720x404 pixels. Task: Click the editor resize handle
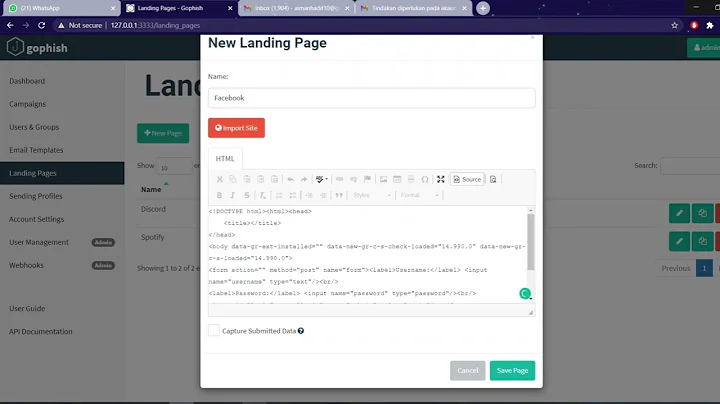tap(531, 312)
